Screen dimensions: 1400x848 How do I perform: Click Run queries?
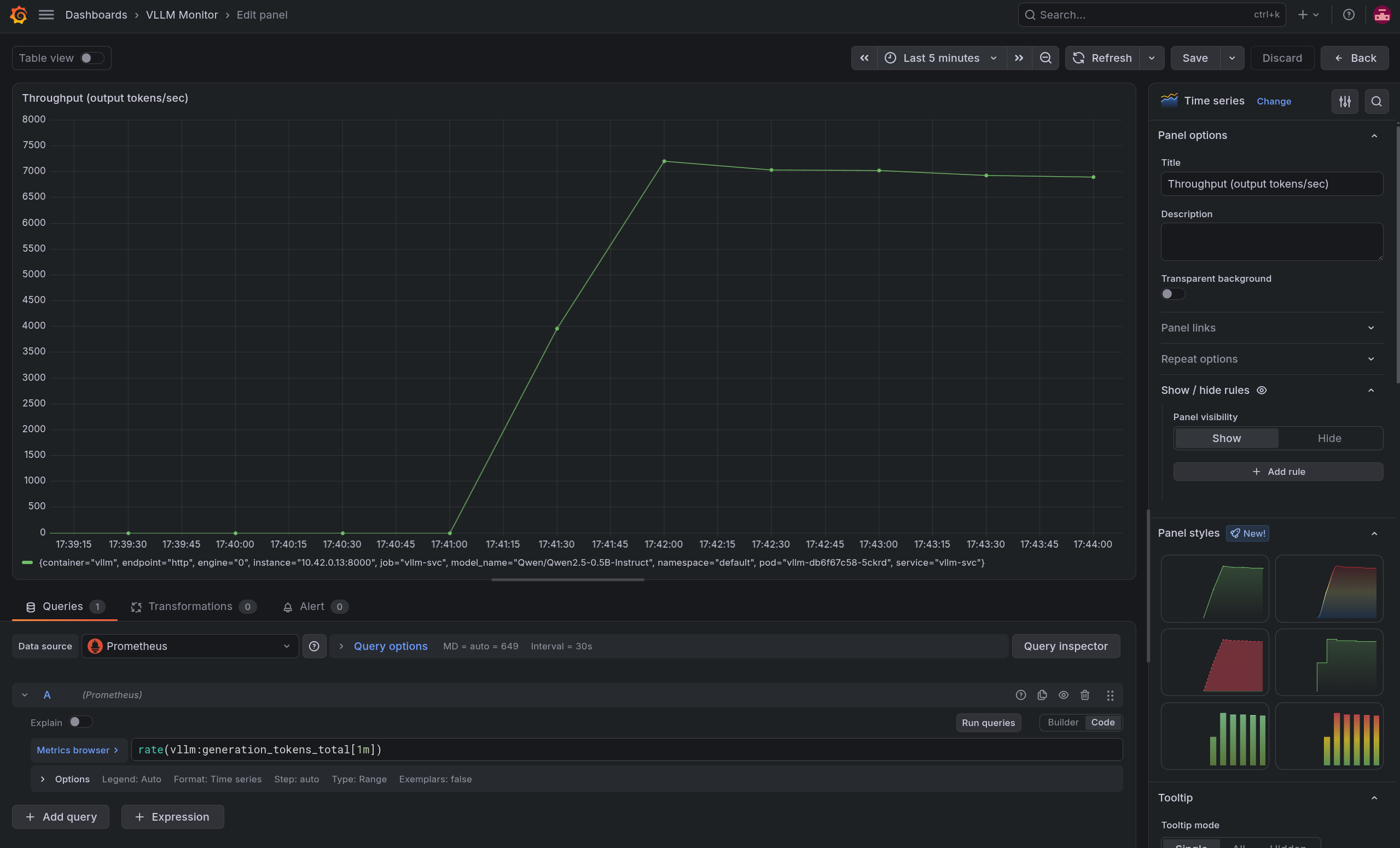[x=988, y=722]
